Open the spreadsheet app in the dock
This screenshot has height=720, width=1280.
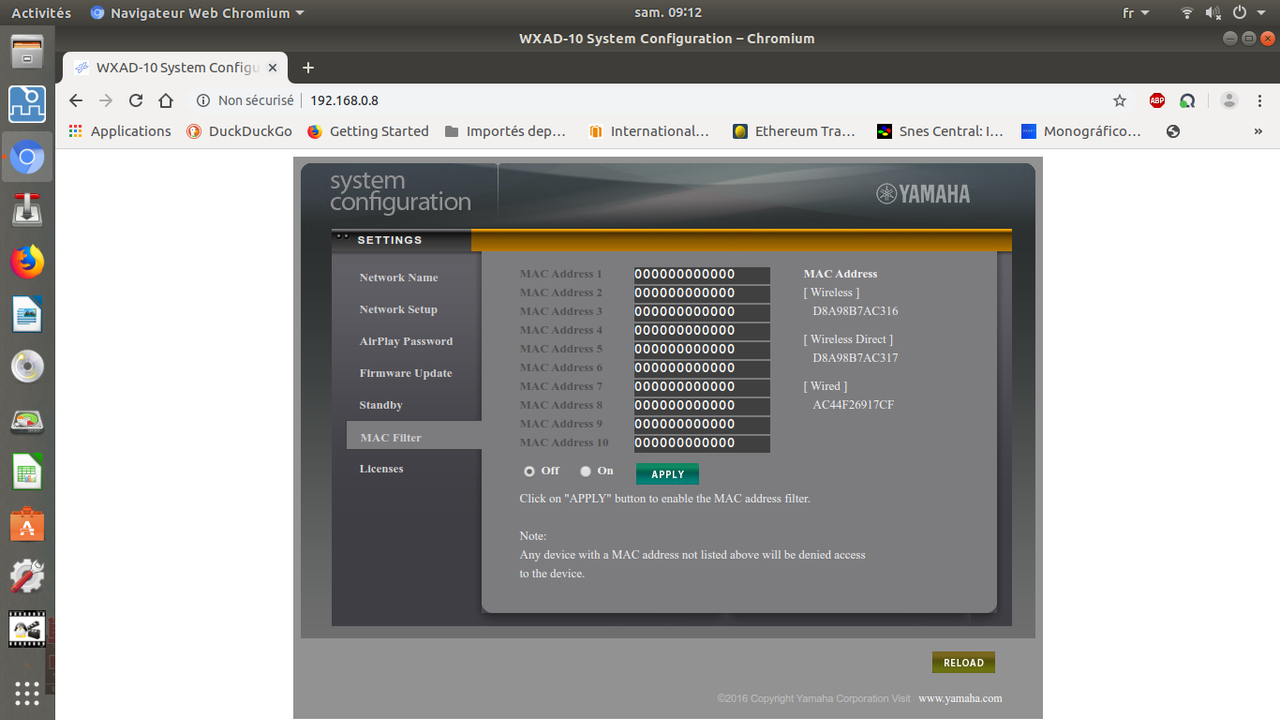click(x=27, y=472)
